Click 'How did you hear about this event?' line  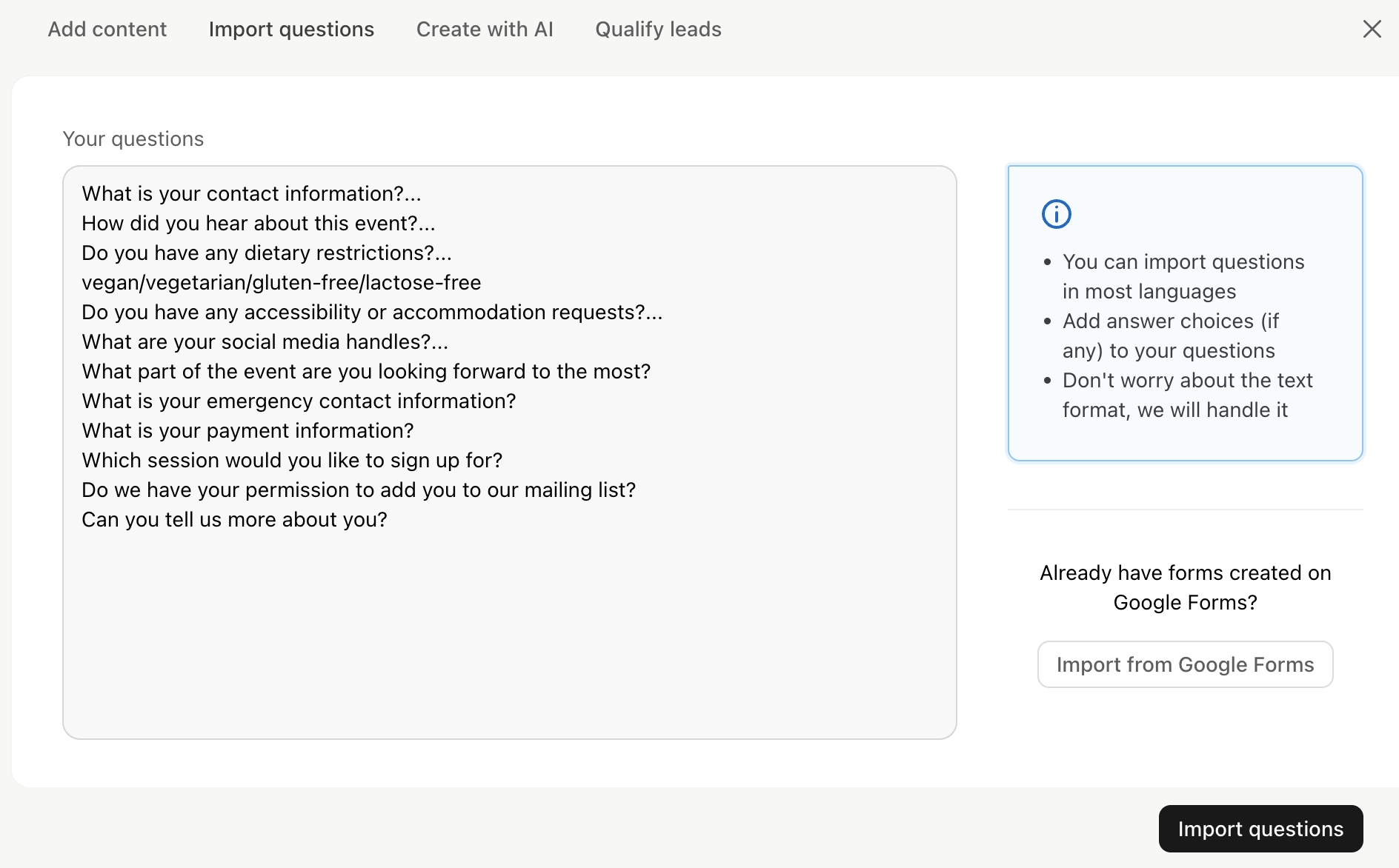258,223
